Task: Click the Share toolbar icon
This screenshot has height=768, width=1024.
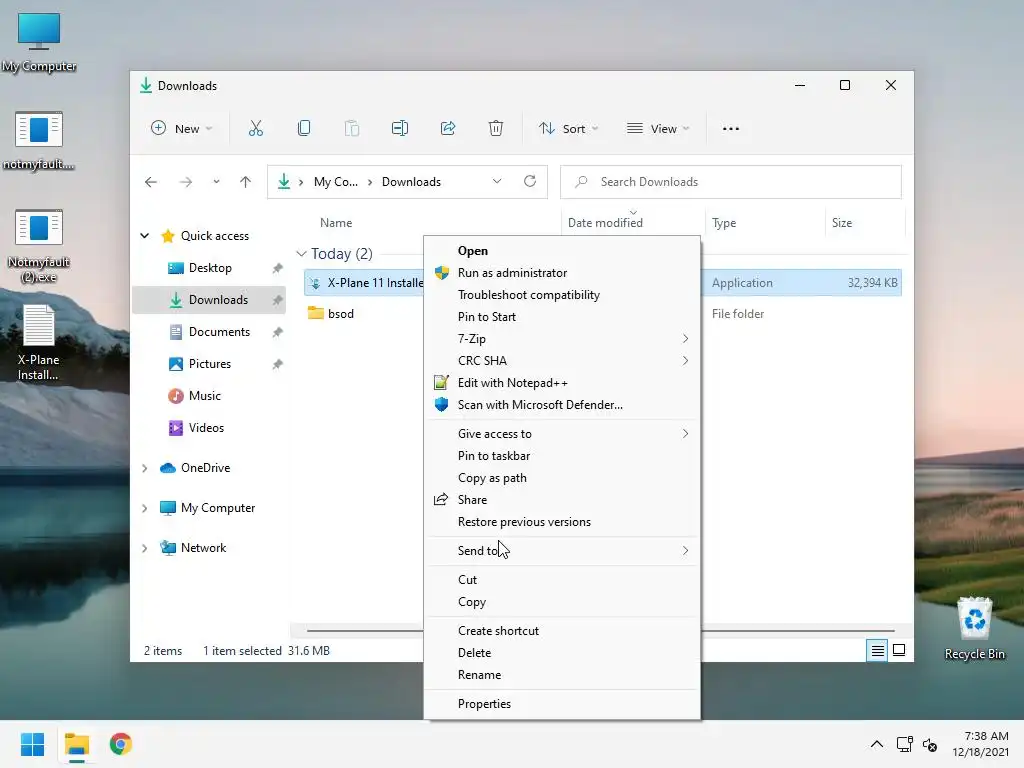Action: (448, 129)
